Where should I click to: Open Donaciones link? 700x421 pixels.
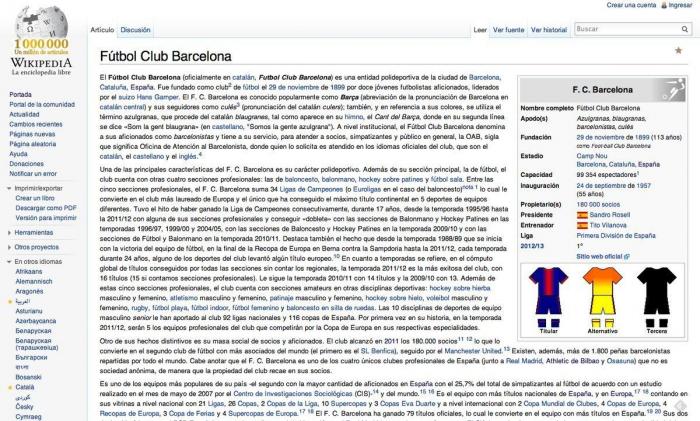(x=26, y=164)
